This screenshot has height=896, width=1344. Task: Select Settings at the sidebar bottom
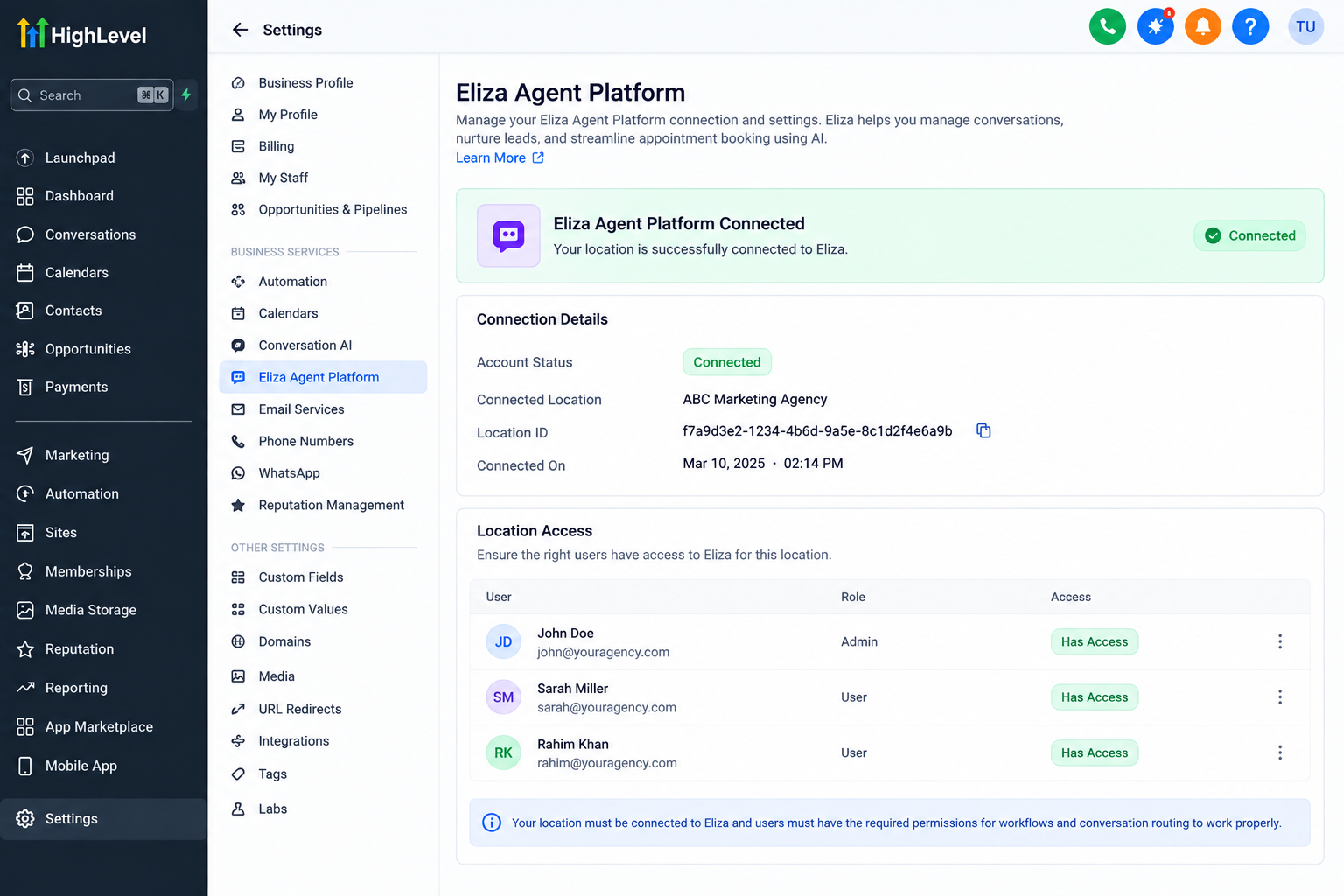click(103, 819)
